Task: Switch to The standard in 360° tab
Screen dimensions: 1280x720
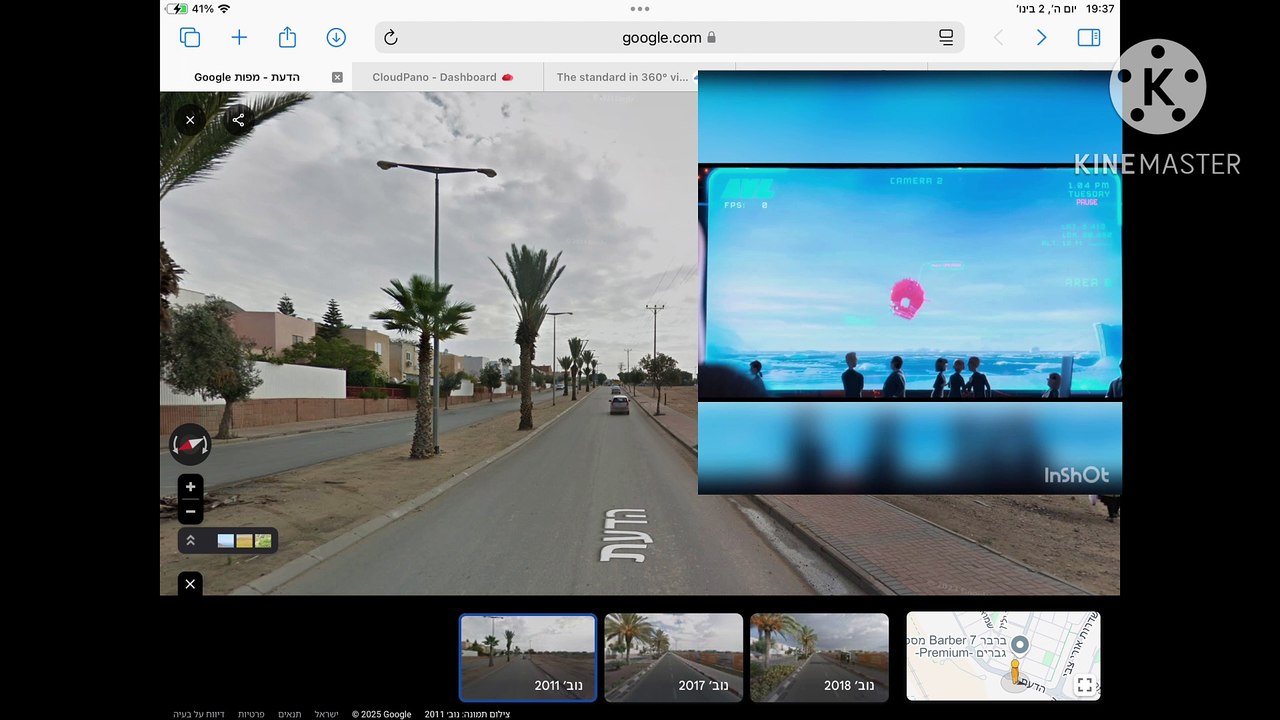Action: pyautogui.click(x=622, y=77)
